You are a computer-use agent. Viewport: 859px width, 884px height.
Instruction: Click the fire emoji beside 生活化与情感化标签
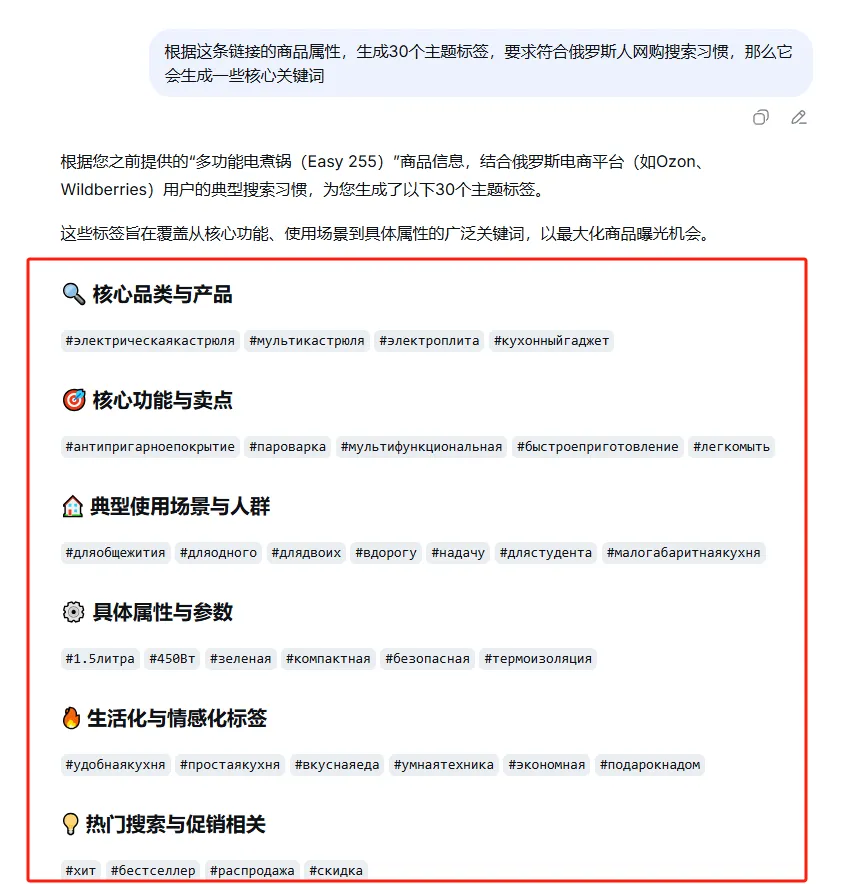pos(71,718)
